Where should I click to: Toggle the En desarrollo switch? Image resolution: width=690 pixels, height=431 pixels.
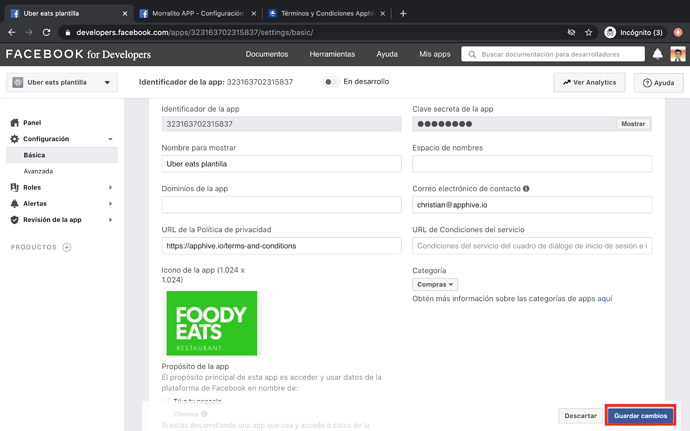point(331,82)
